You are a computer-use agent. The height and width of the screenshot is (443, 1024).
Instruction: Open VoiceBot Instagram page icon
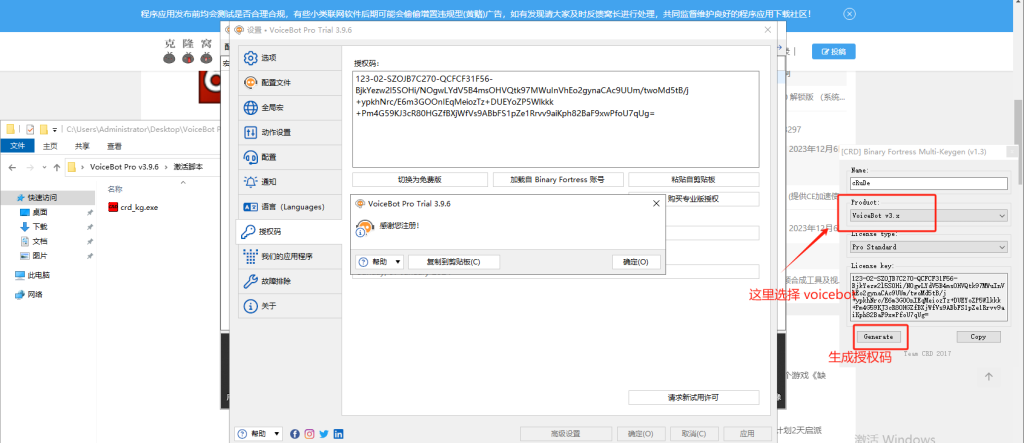point(310,434)
